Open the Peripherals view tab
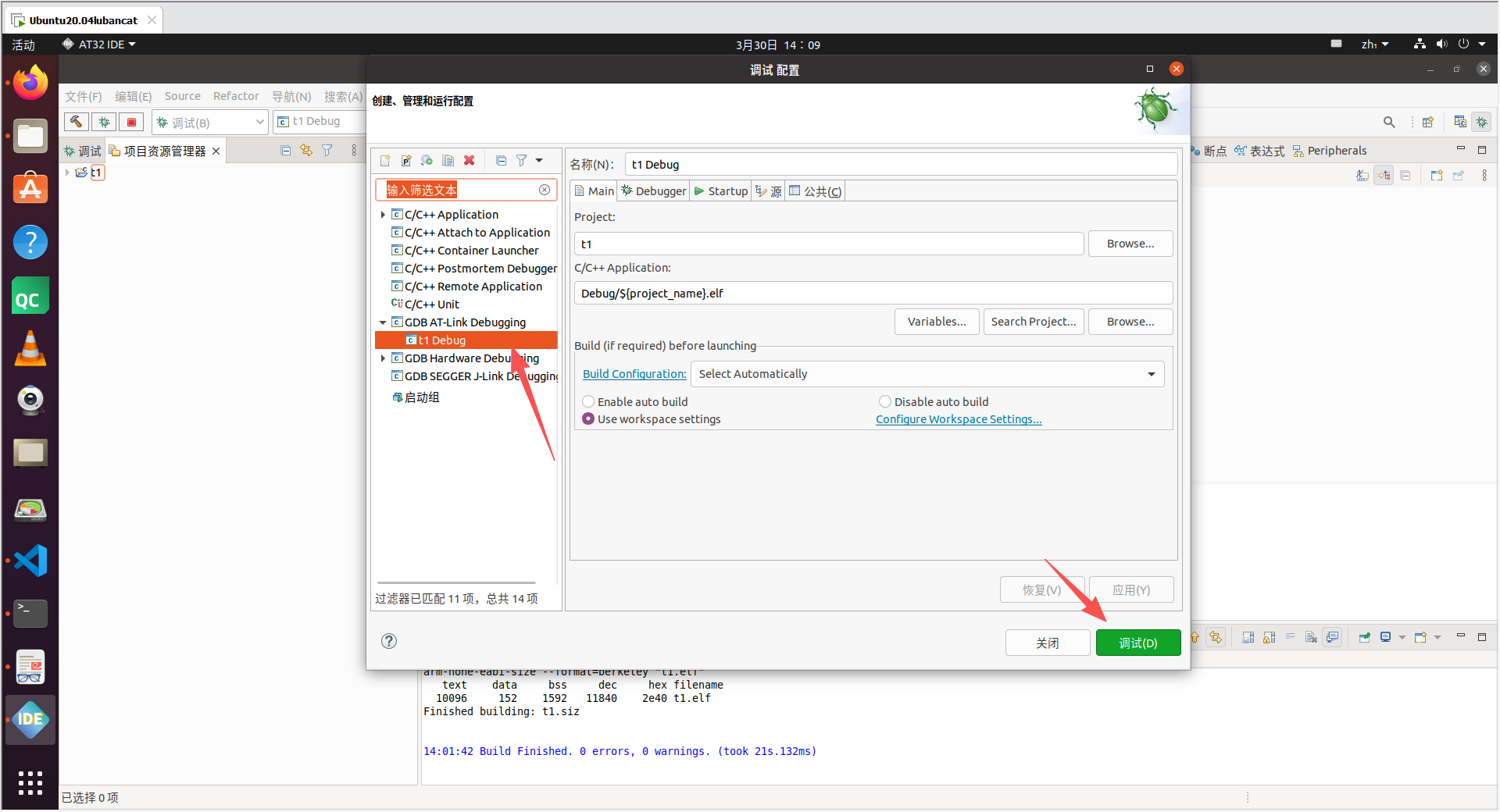The height and width of the screenshot is (812, 1500). tap(1330, 151)
